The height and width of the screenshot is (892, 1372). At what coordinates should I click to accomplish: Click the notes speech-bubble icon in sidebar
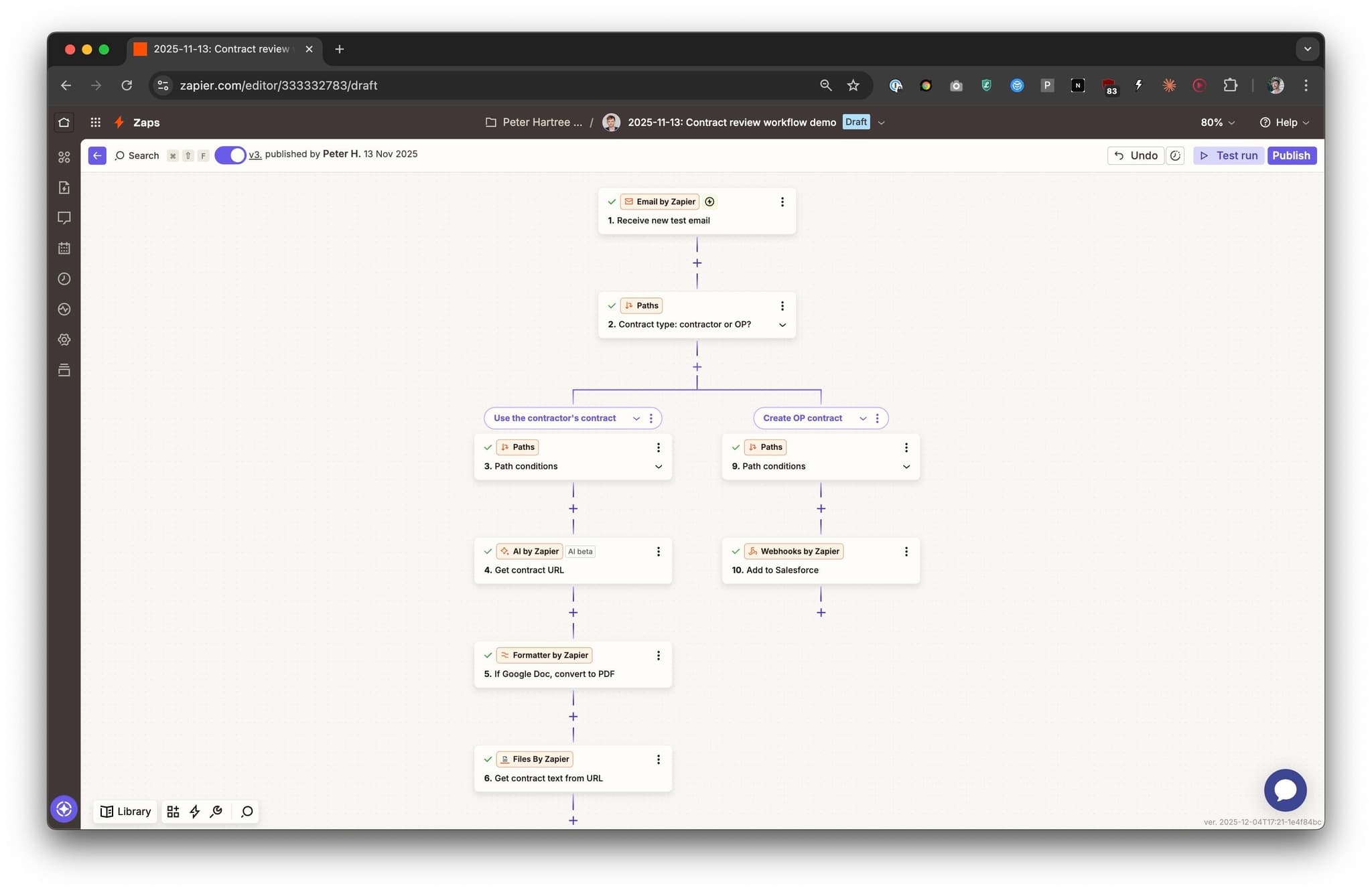point(64,218)
